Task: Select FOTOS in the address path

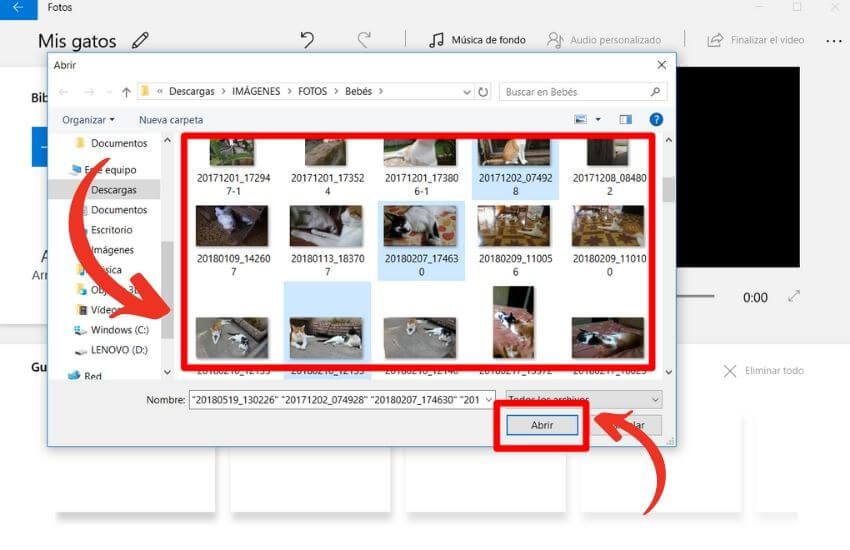Action: (312, 92)
